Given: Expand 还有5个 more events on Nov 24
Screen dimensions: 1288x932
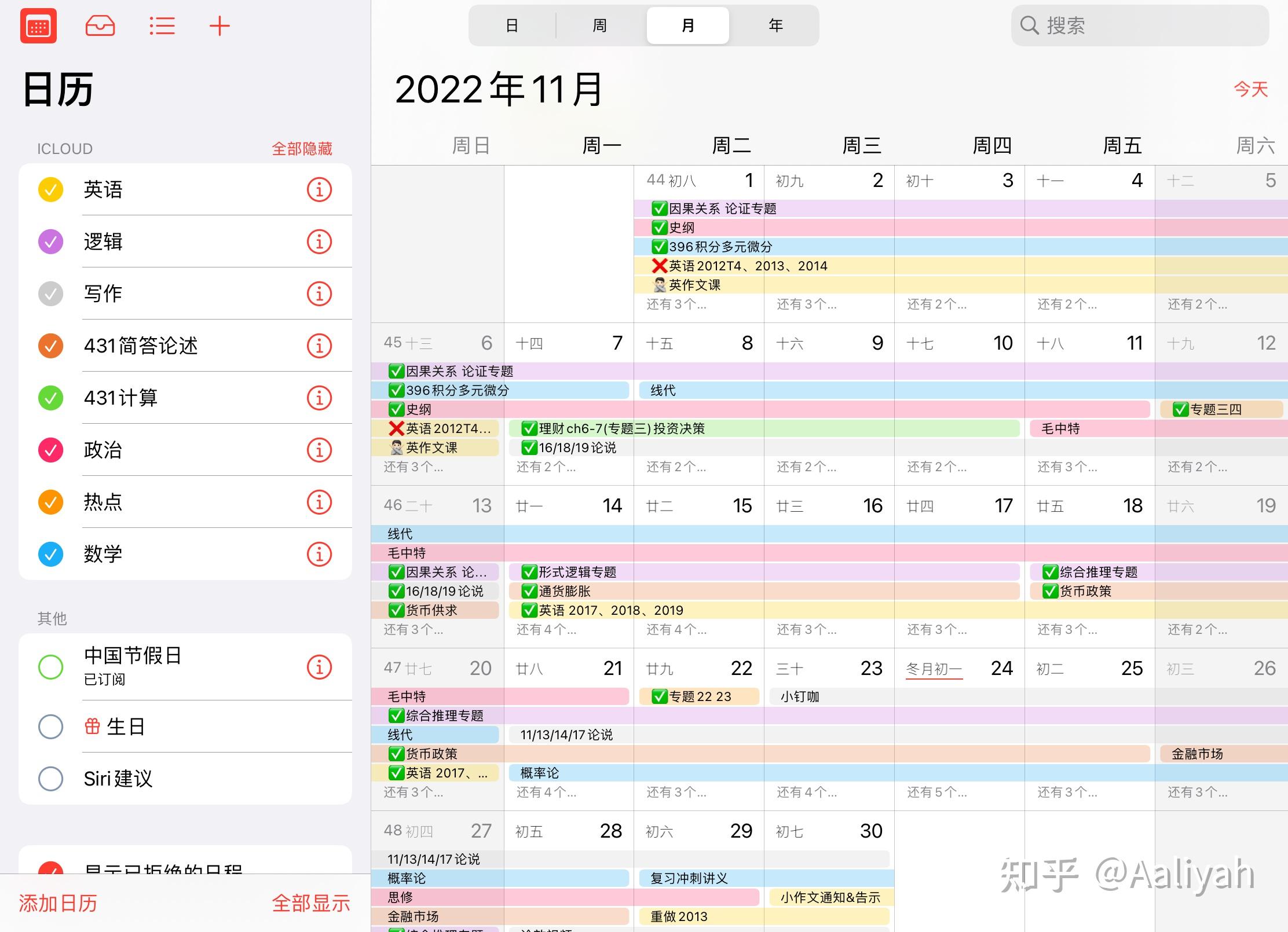Looking at the screenshot, I should point(936,792).
